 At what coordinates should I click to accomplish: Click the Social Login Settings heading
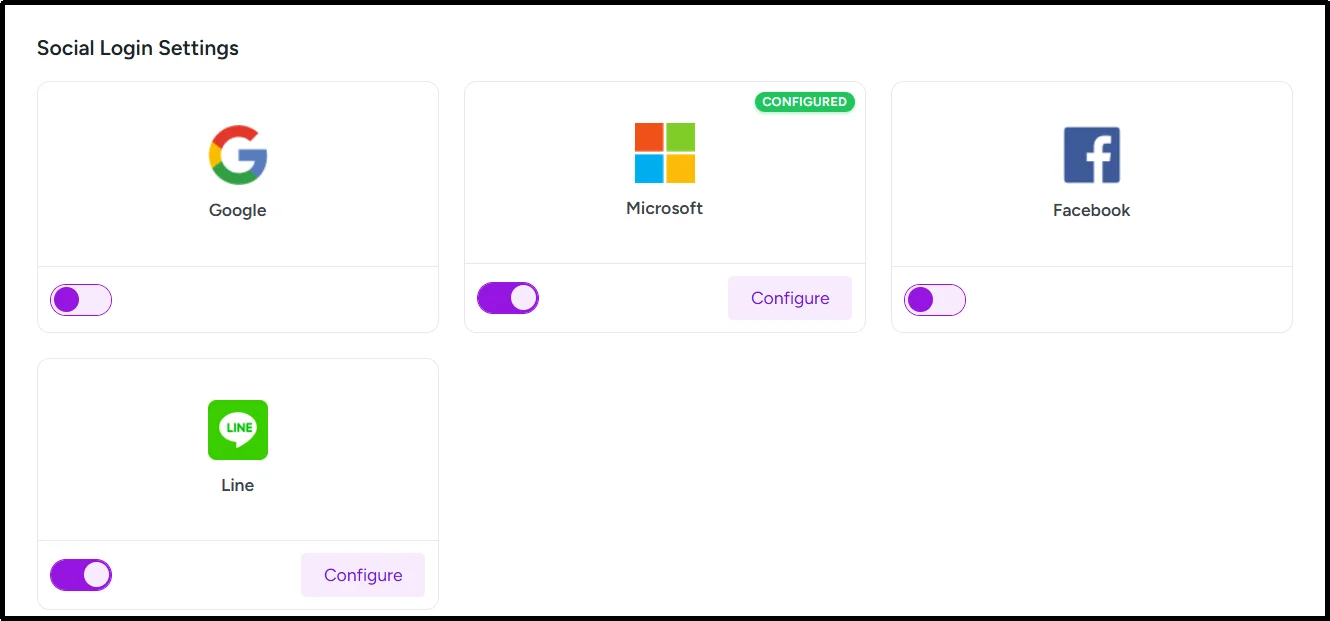click(x=137, y=47)
